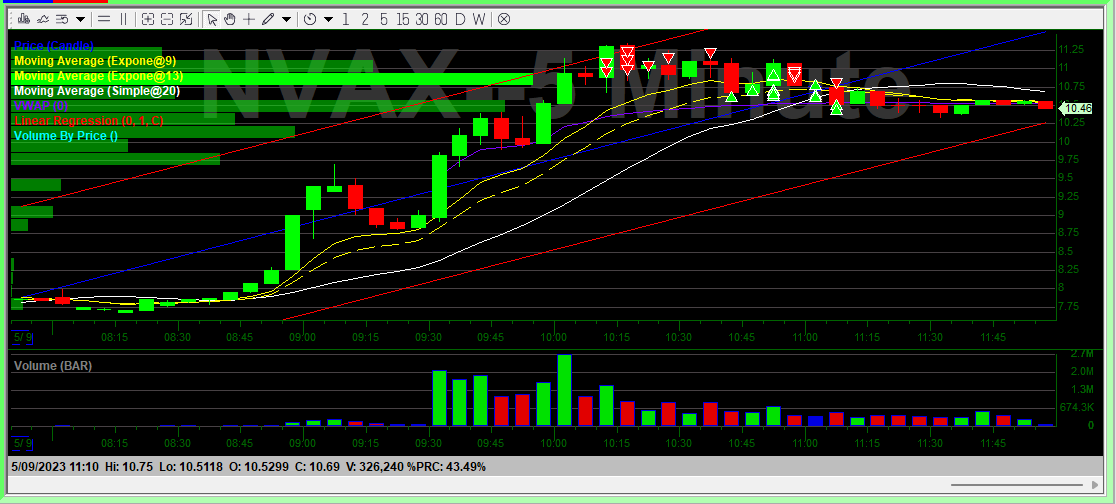The height and width of the screenshot is (504, 1116).
Task: Click the blue volume bar near 11:00
Action: point(816,421)
